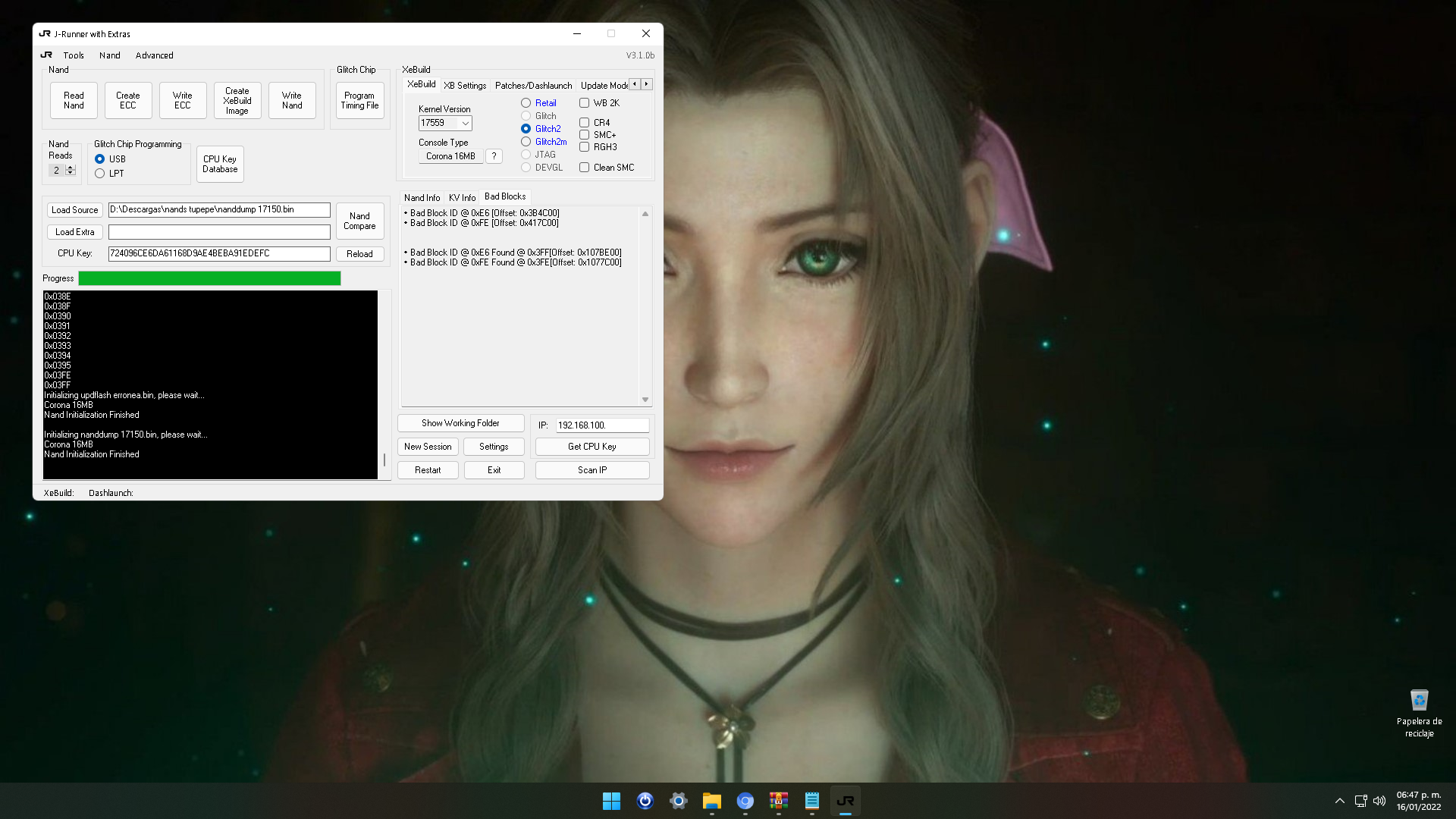Click the IP address input field
The height and width of the screenshot is (819, 1456).
(603, 425)
